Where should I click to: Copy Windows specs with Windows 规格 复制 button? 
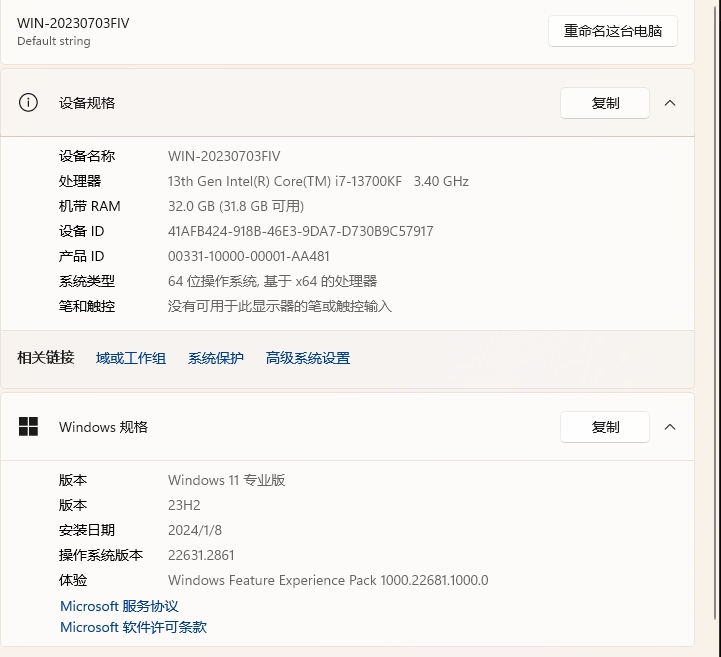(605, 427)
